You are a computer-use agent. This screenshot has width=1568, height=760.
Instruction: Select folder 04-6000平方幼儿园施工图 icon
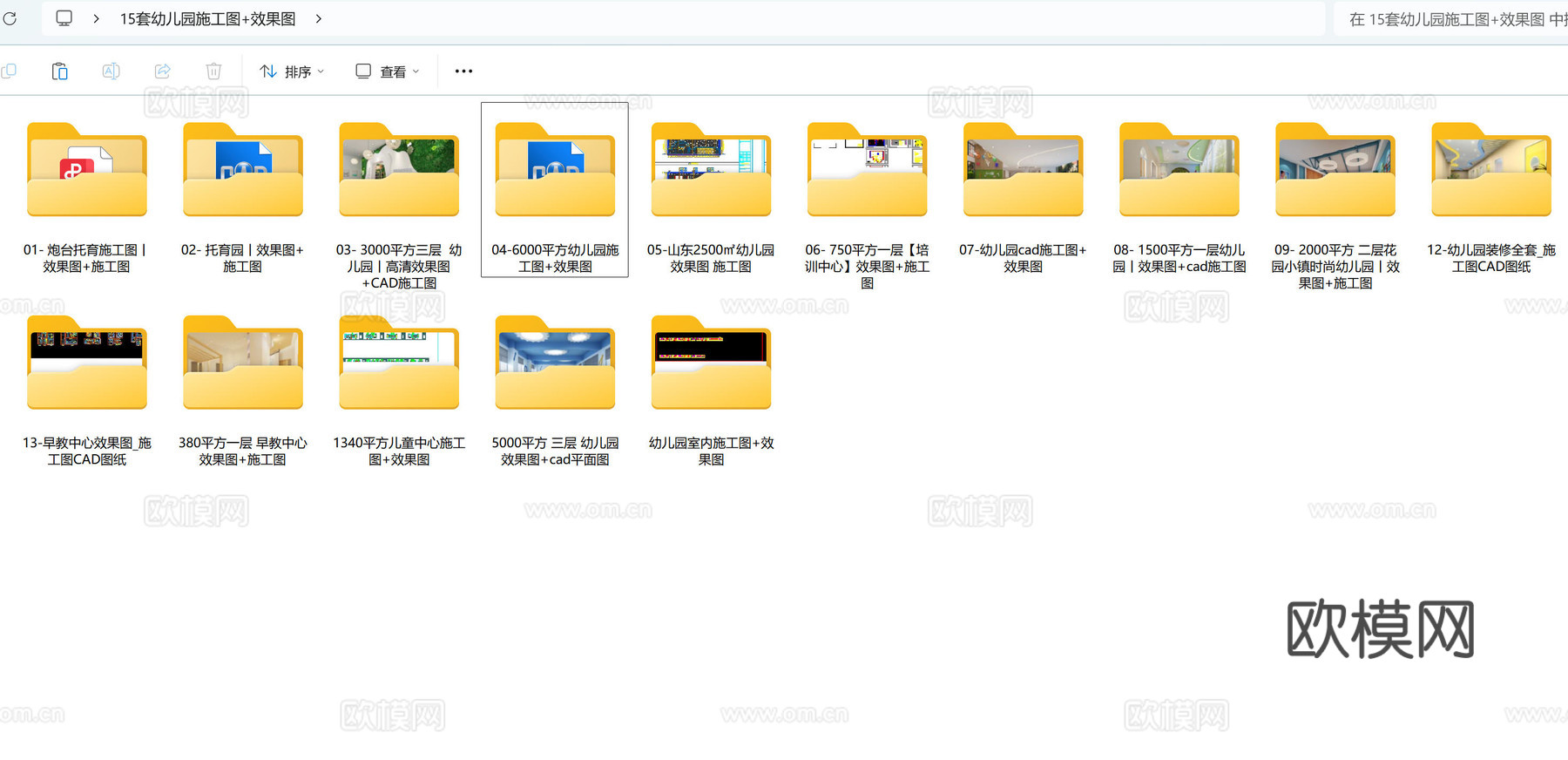pos(555,170)
